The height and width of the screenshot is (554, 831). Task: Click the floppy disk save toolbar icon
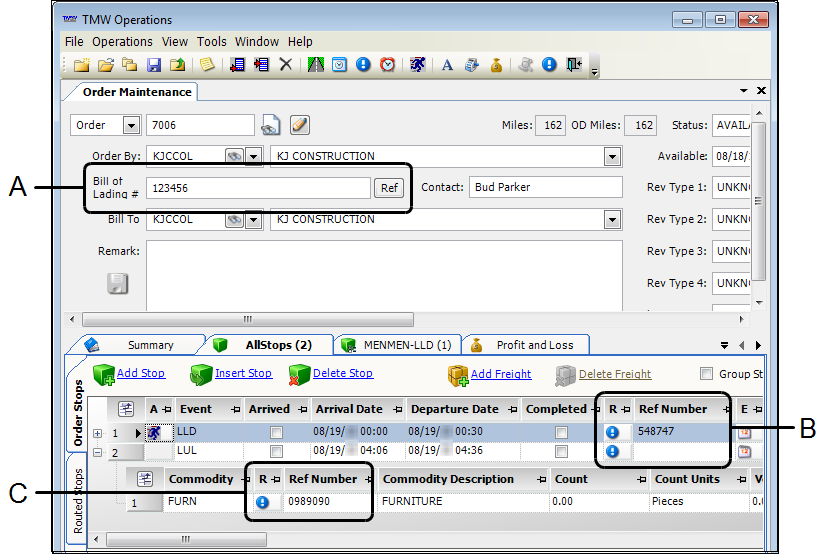[x=154, y=65]
